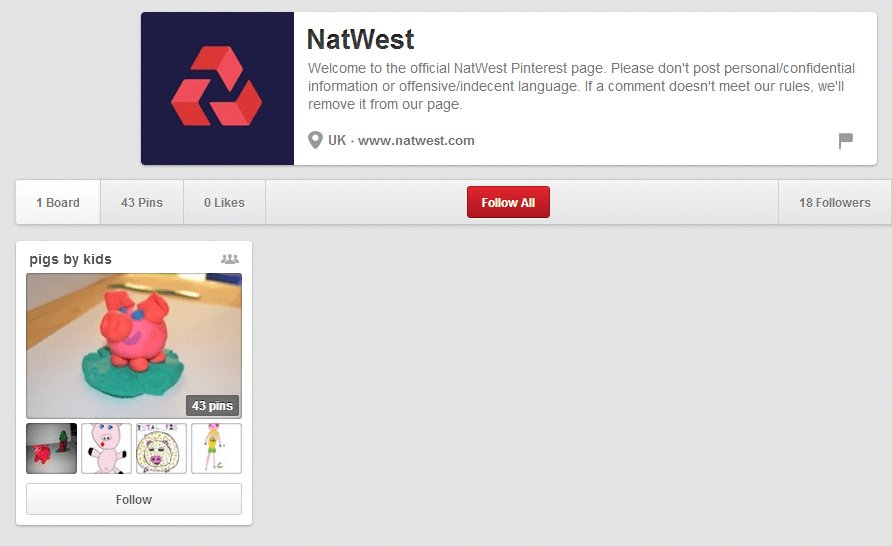Click the NatWest profile name heading
892x546 pixels.
tap(361, 40)
